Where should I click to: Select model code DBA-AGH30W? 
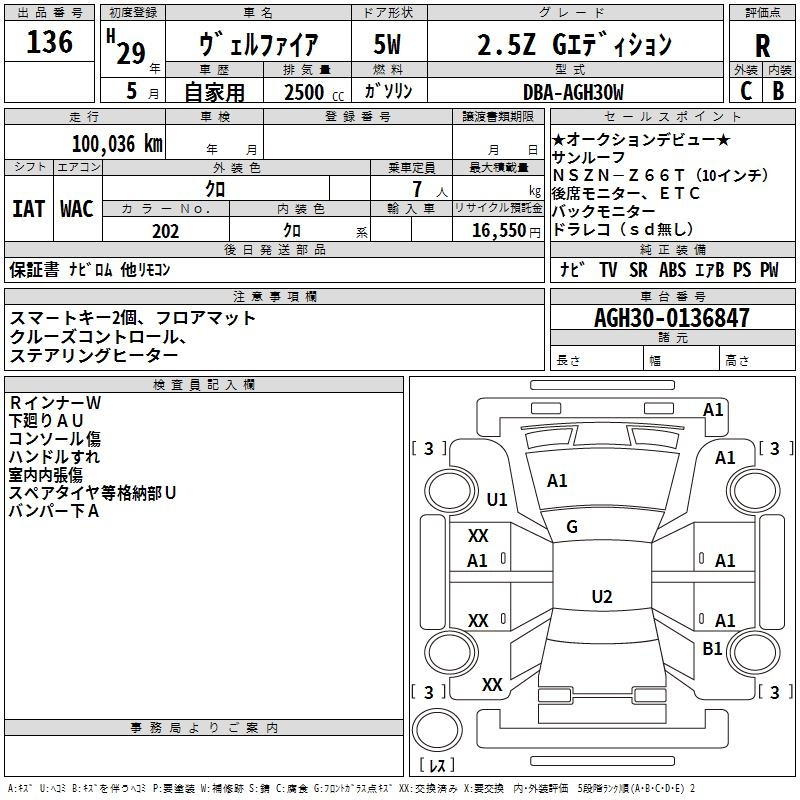573,92
